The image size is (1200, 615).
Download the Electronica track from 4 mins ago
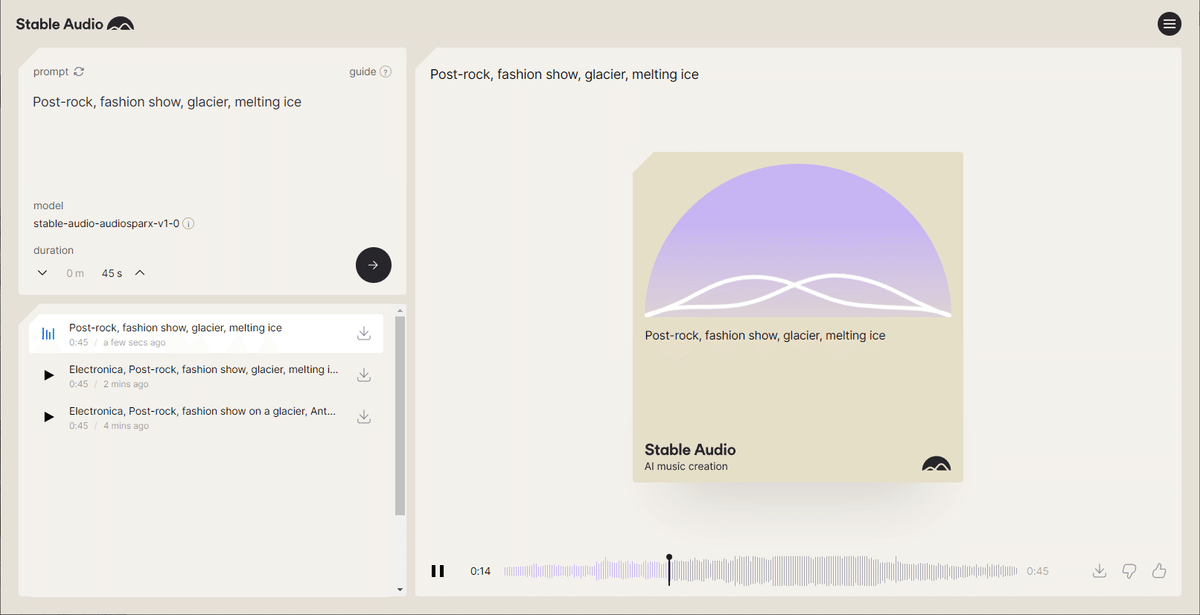tap(364, 417)
